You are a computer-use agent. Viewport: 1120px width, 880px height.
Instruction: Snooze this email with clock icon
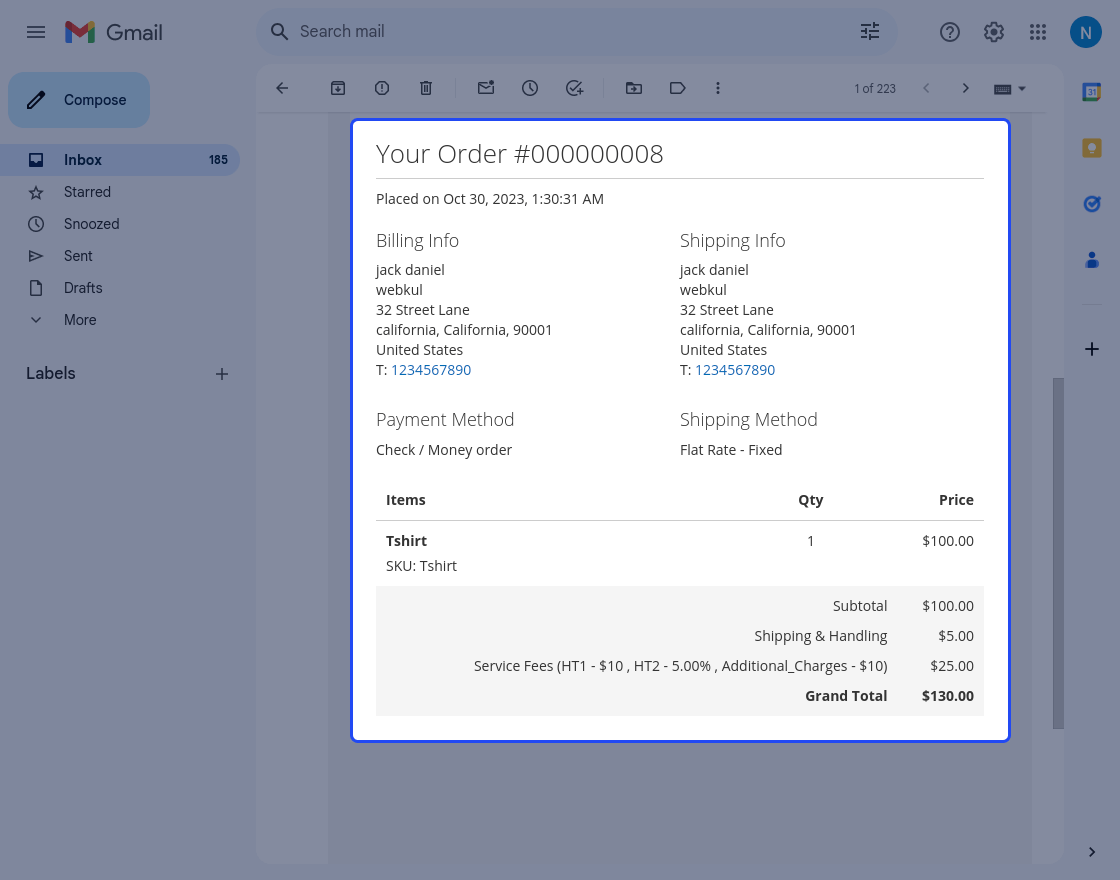(x=530, y=88)
